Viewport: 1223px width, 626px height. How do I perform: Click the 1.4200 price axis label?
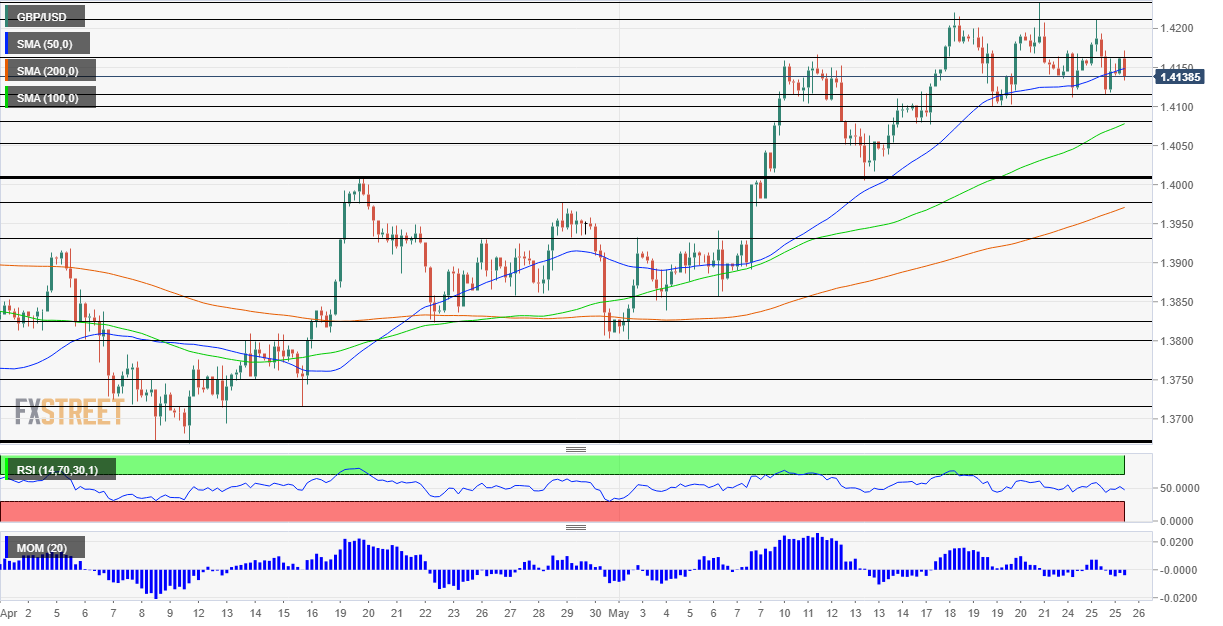tap(1177, 28)
